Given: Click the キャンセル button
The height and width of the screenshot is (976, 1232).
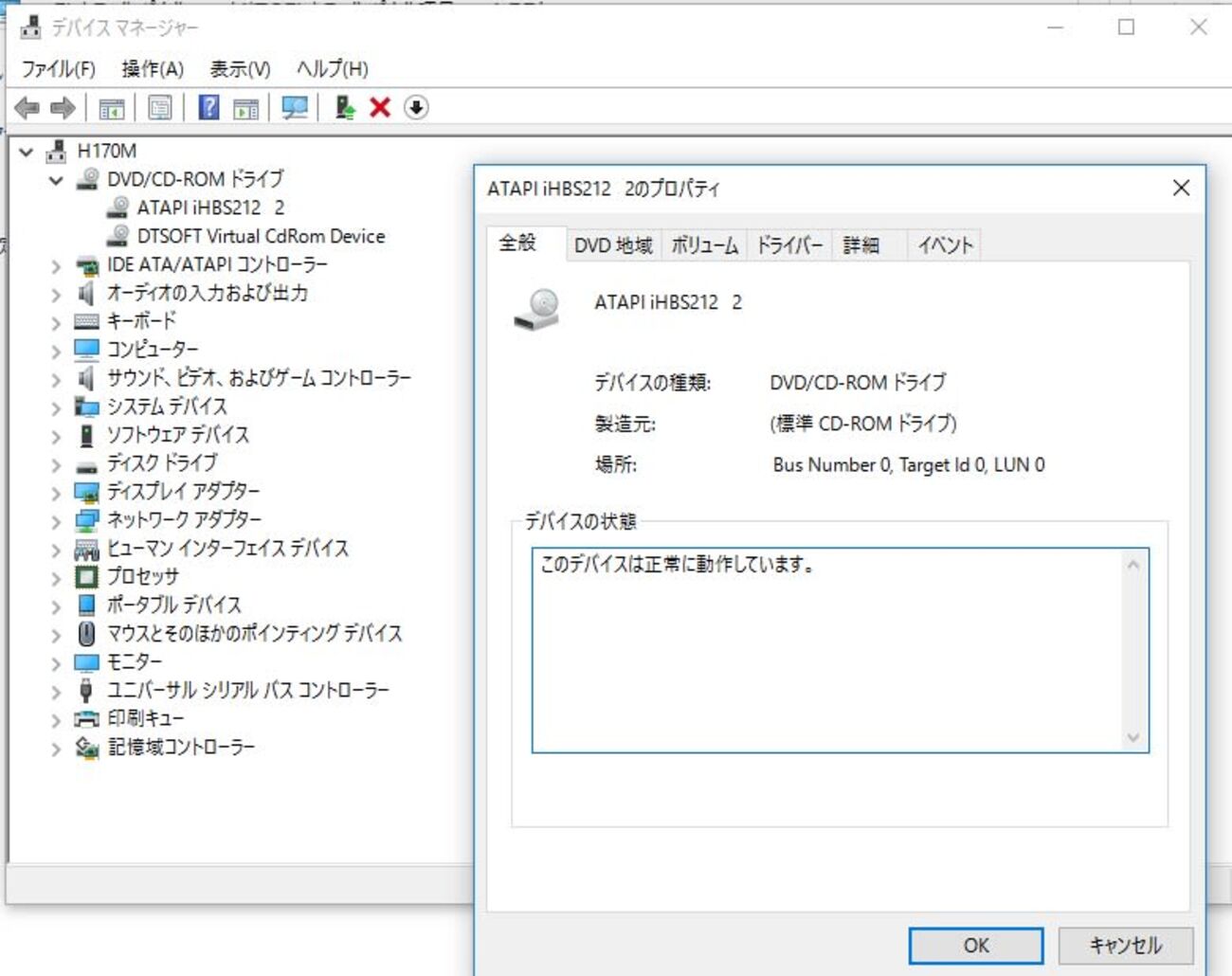Looking at the screenshot, I should [x=1126, y=946].
